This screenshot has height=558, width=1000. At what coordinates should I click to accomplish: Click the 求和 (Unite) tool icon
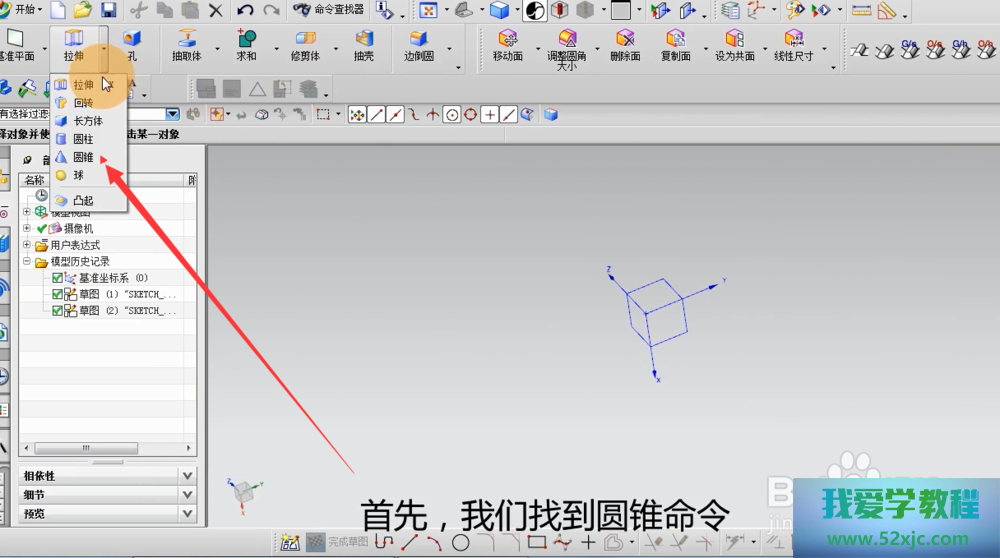(x=246, y=43)
